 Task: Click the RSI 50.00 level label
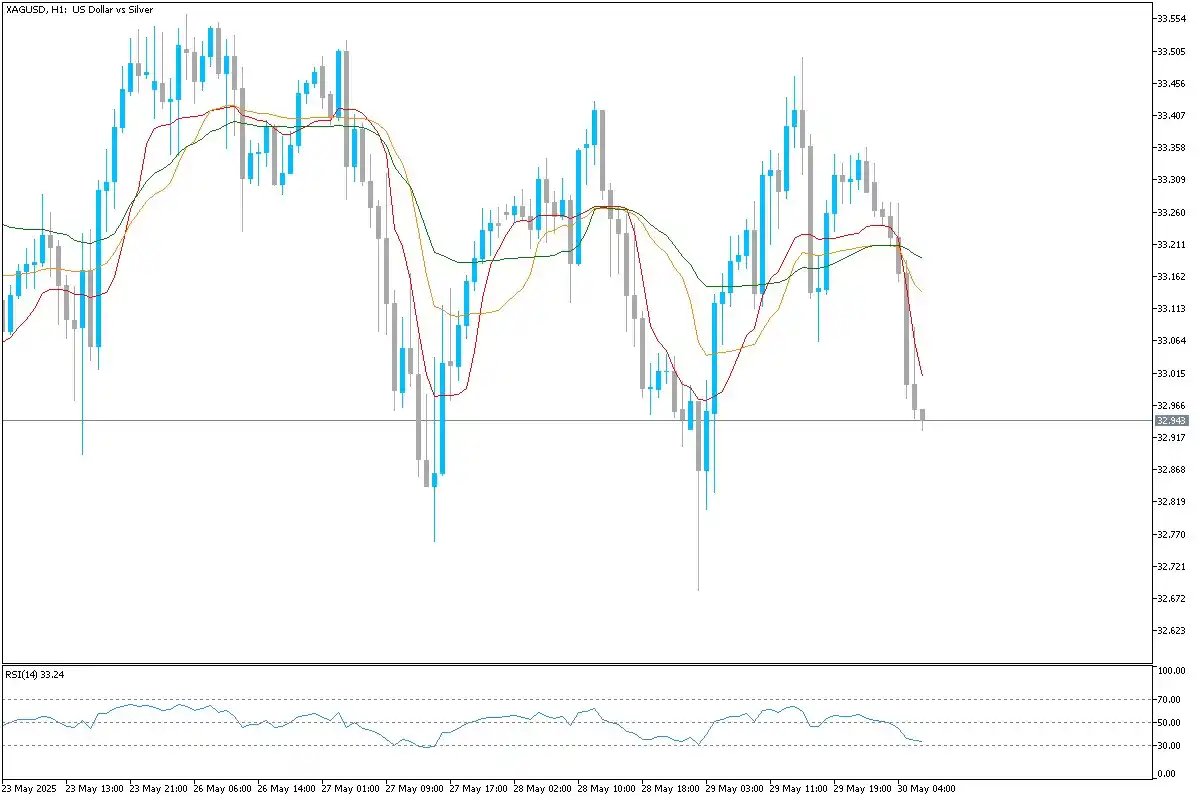[1169, 722]
